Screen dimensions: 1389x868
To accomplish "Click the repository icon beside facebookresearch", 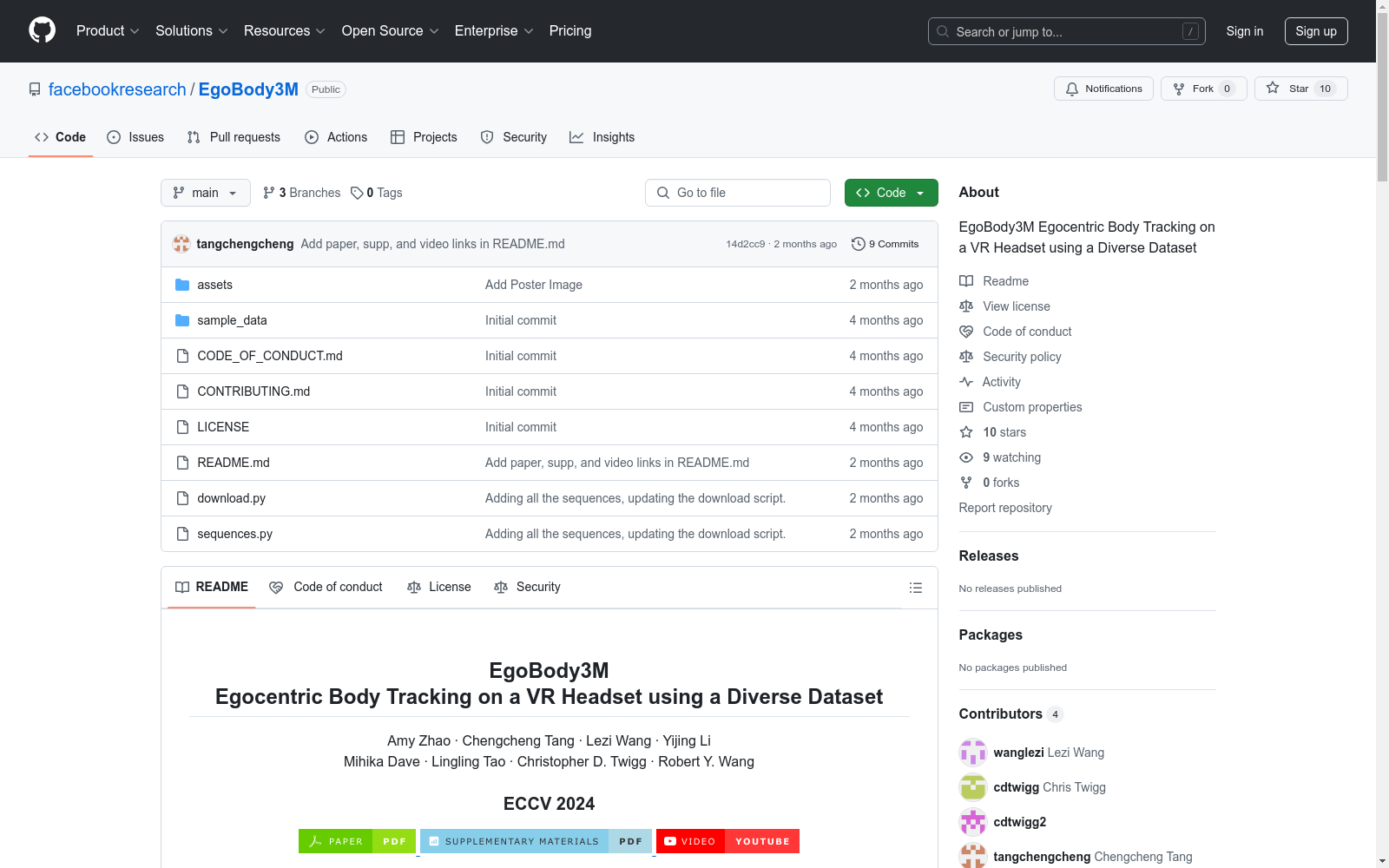I will [x=35, y=89].
